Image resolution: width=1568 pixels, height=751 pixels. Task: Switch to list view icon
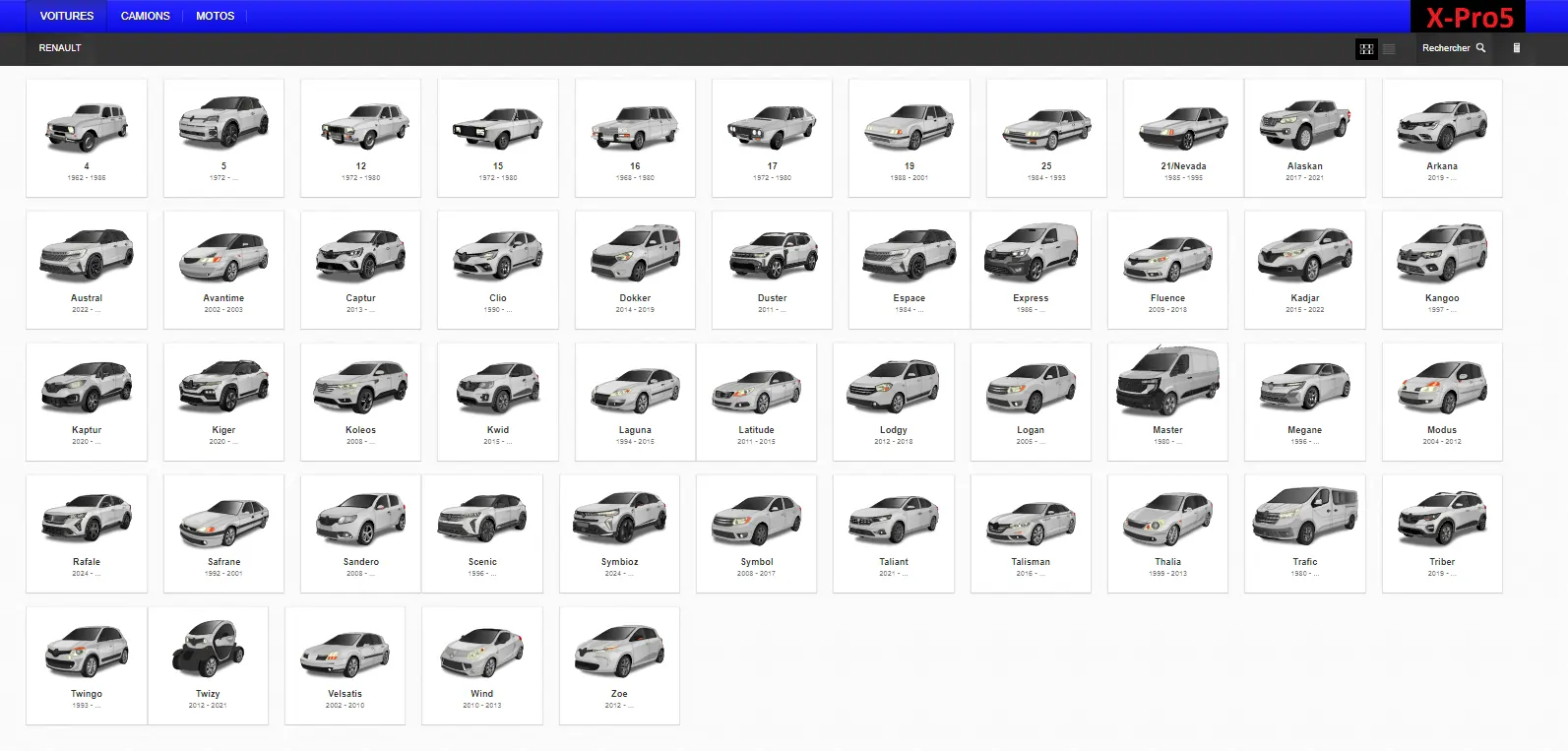pyautogui.click(x=1389, y=48)
